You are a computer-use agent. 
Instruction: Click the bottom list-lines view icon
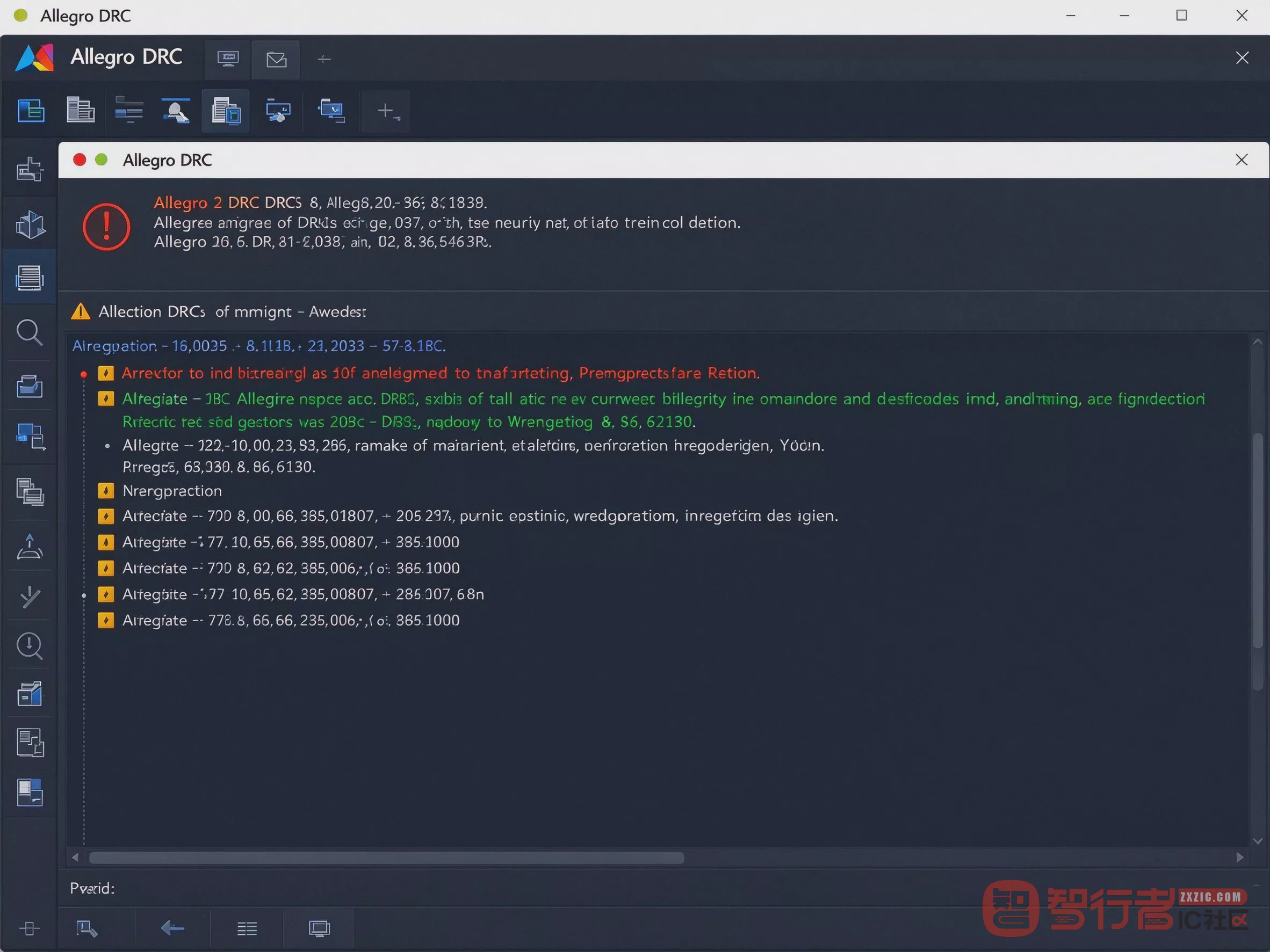click(247, 928)
